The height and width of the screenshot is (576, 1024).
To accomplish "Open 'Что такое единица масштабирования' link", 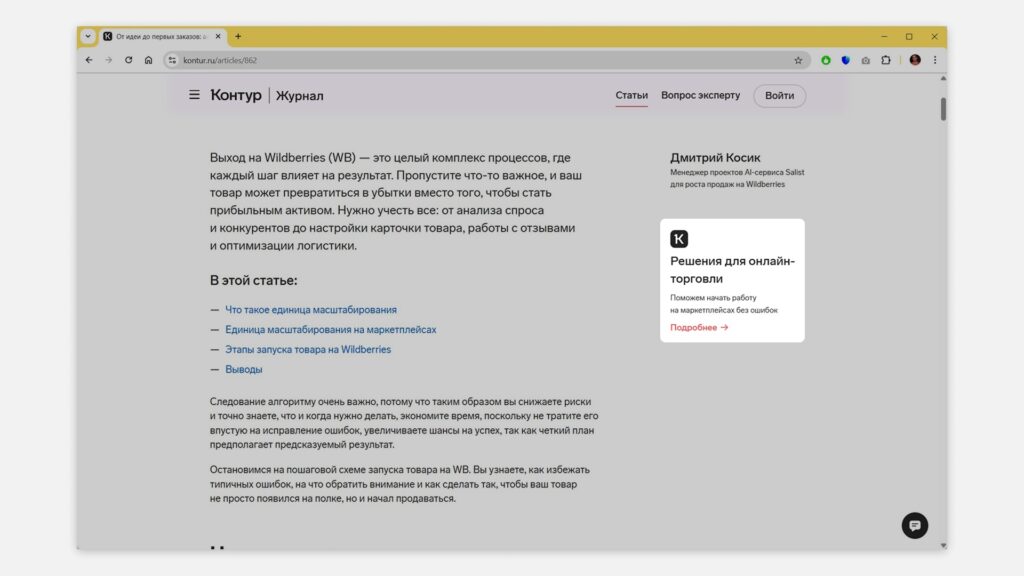I will [x=311, y=310].
